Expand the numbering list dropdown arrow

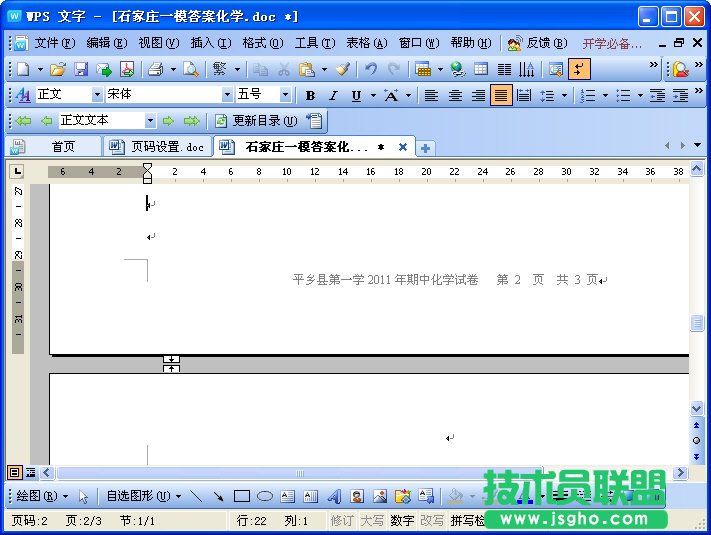pyautogui.click(x=605, y=96)
